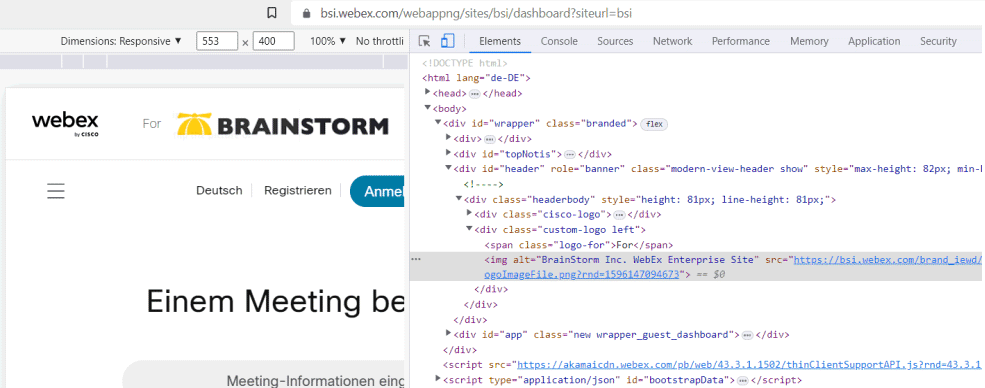Toggle the device toolbar icon
The height and width of the screenshot is (388, 985).
(x=447, y=41)
